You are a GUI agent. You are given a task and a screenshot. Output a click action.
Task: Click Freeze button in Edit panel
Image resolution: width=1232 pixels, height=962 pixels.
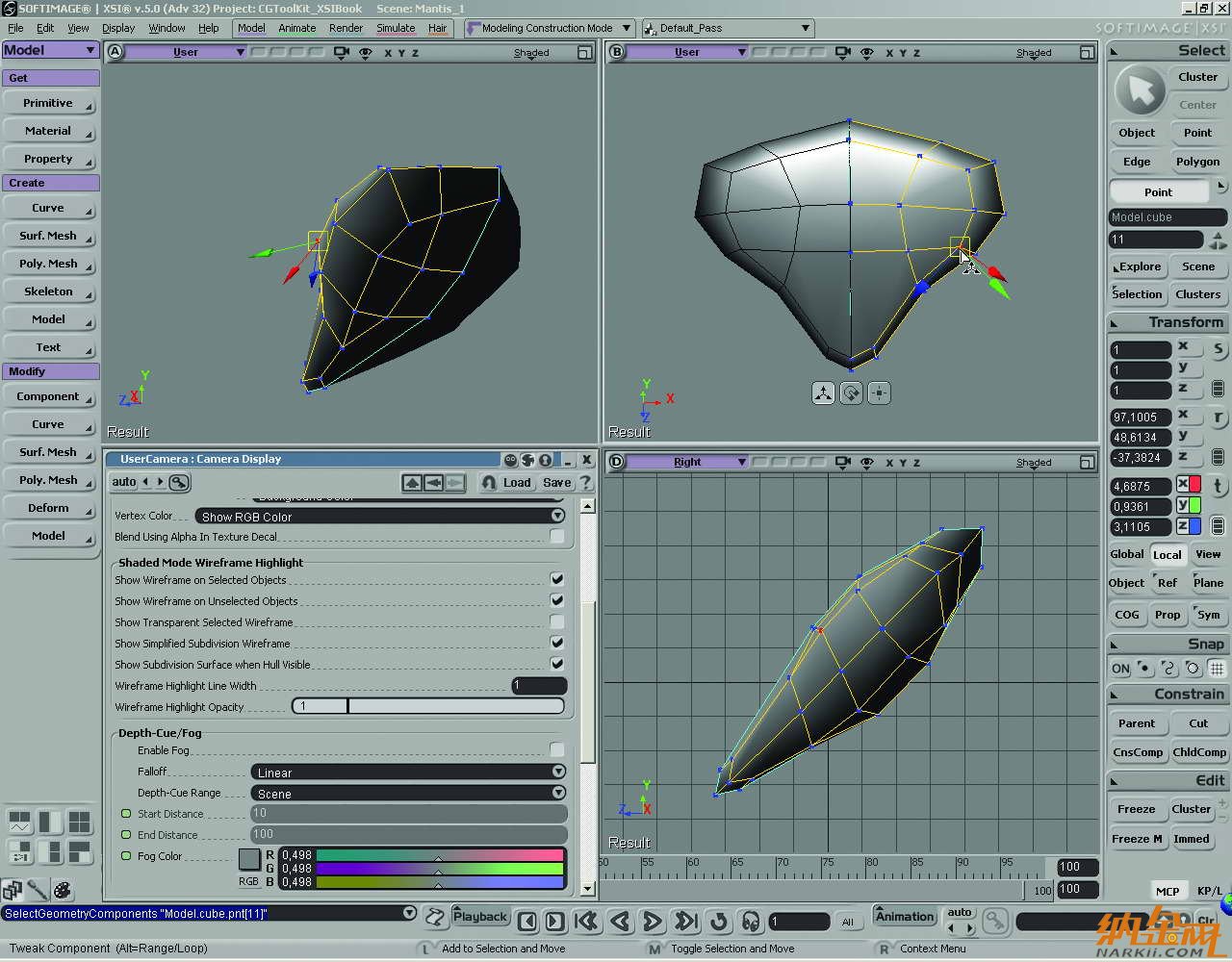coord(1136,809)
